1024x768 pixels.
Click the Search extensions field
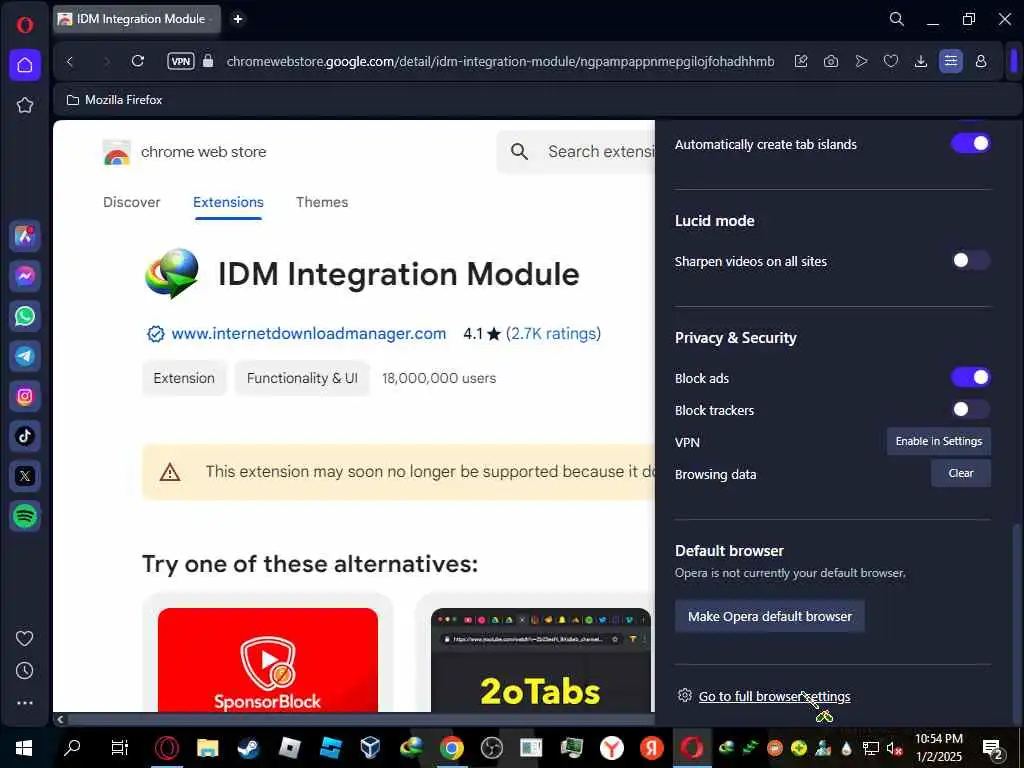click(x=576, y=152)
